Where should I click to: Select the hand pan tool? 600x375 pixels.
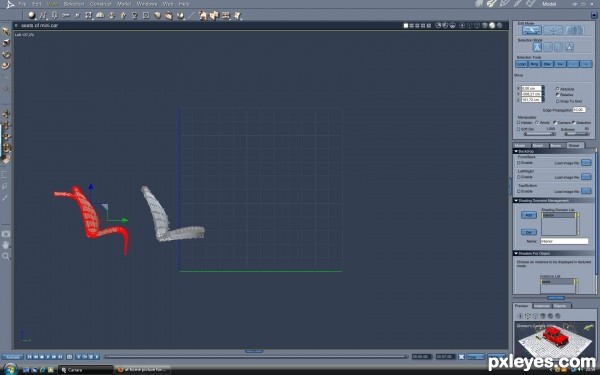pyautogui.click(x=6, y=245)
